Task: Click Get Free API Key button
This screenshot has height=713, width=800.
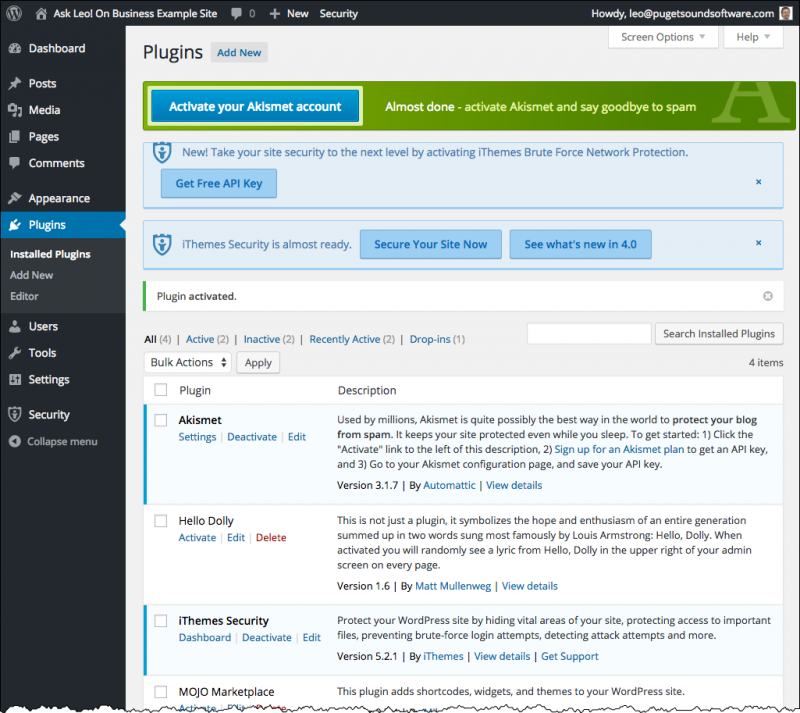Action: point(219,183)
